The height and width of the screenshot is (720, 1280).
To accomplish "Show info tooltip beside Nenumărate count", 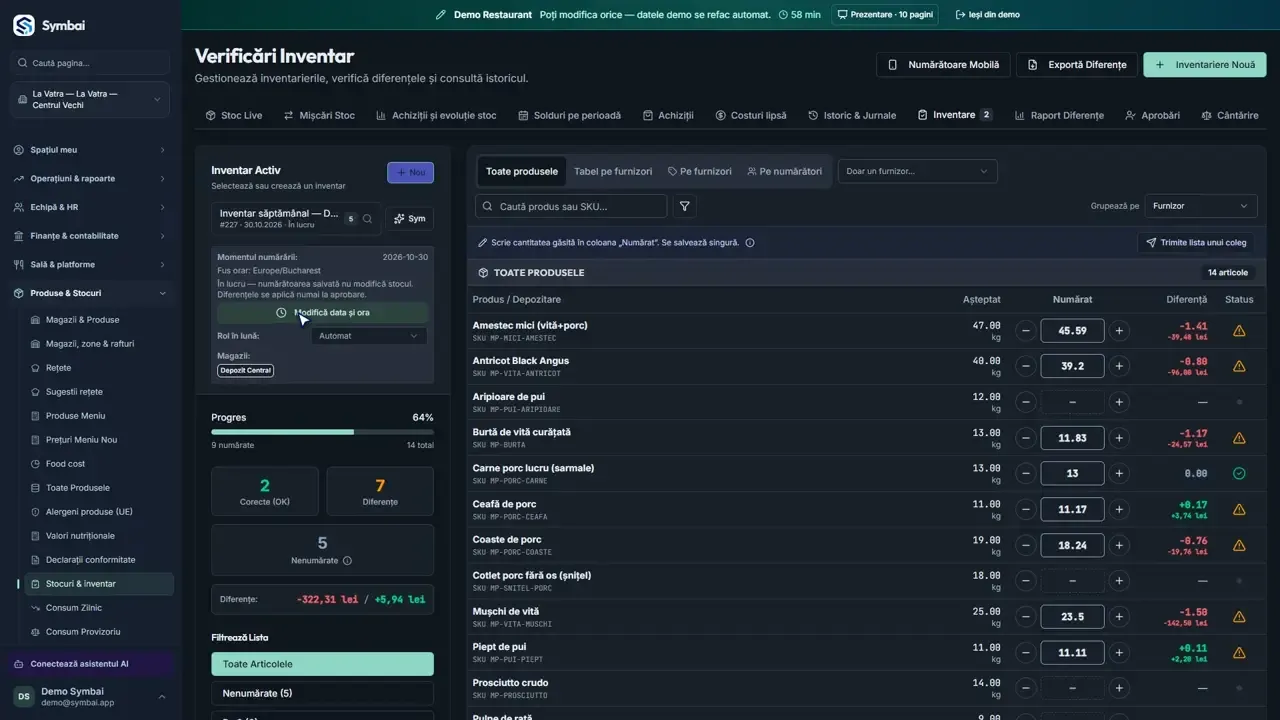I will [347, 561].
